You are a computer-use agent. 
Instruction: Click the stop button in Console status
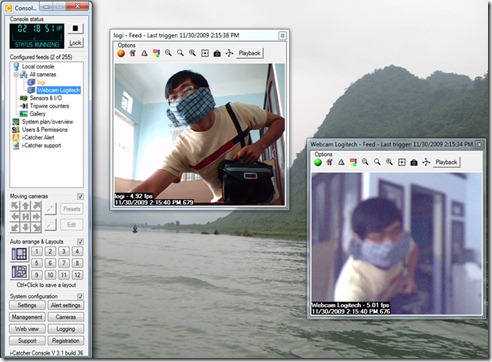tap(76, 29)
